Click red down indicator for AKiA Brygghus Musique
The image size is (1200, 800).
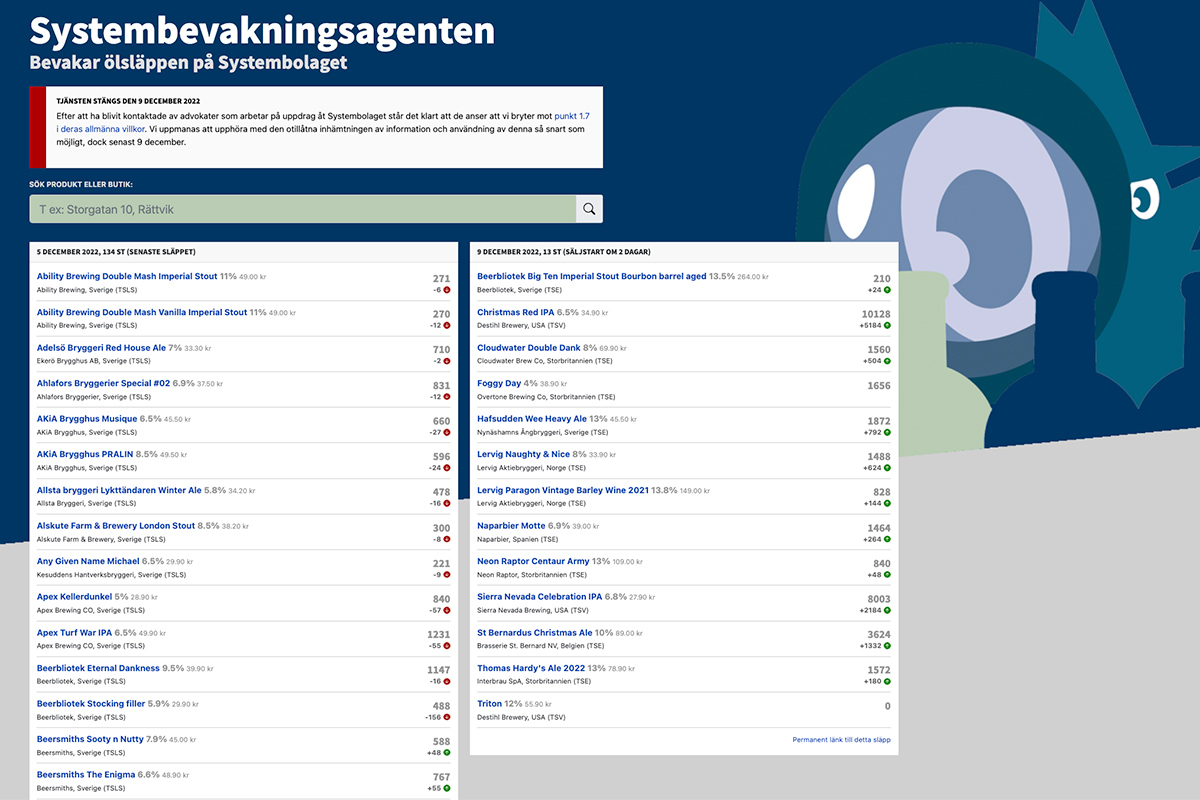point(447,432)
